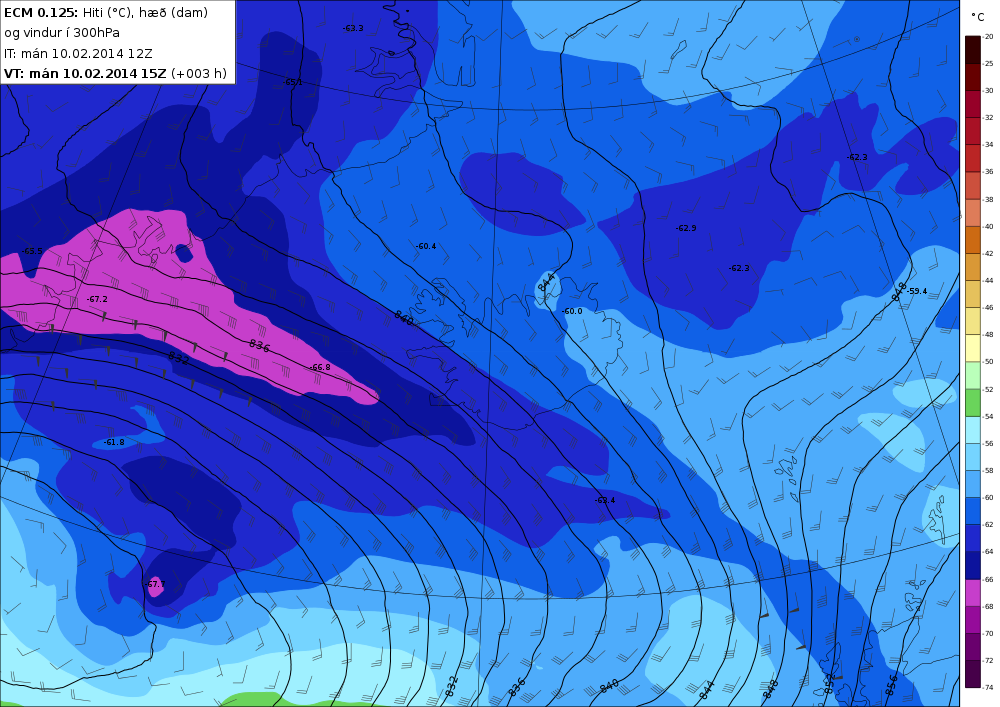The image size is (1000, 707).
Task: Click the -74 legend scale label
Action: pyautogui.click(x=988, y=687)
